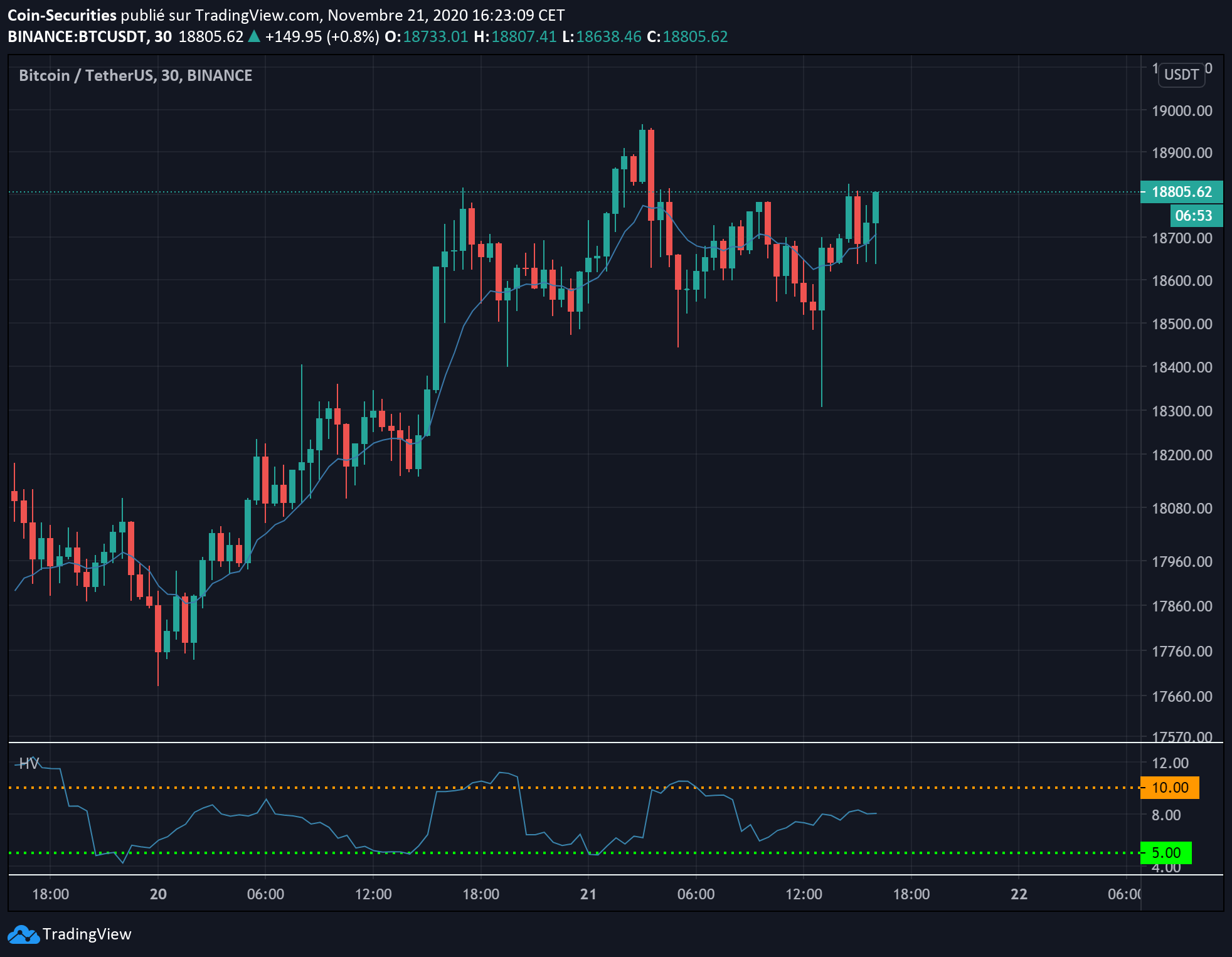
Task: Click the 19000.00 price axis label
Action: click(1182, 111)
